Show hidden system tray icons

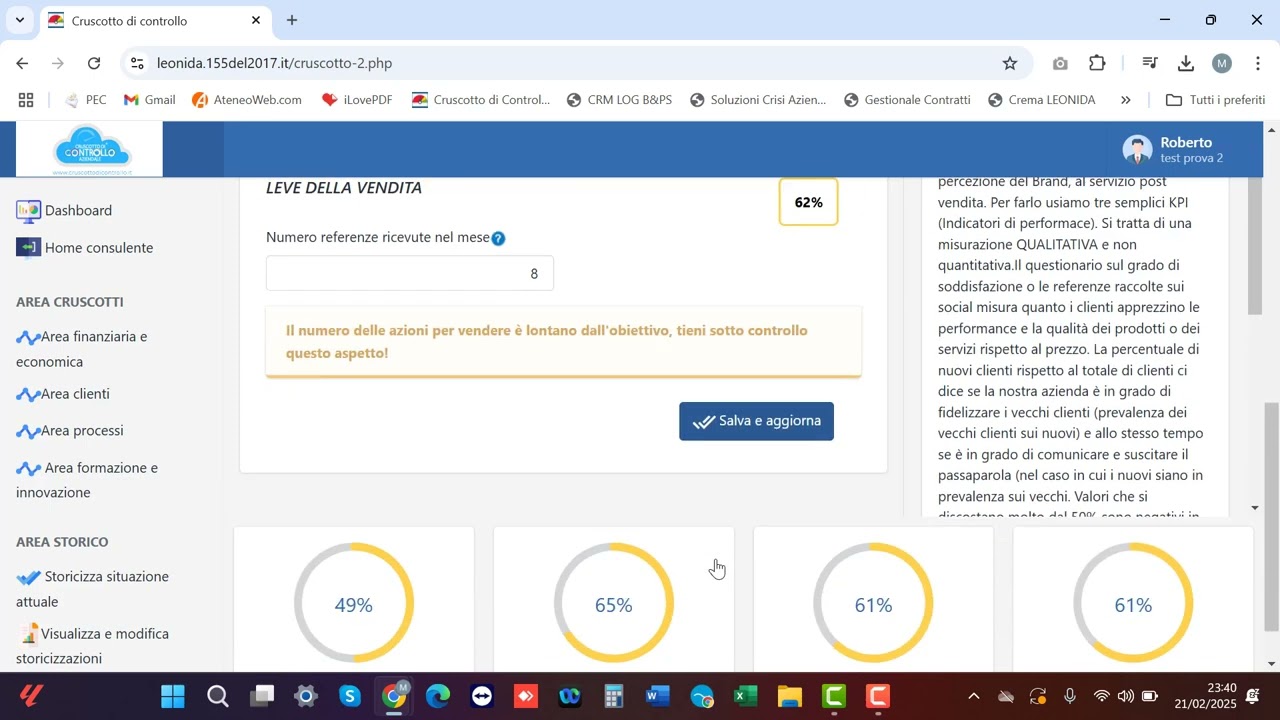click(x=973, y=696)
